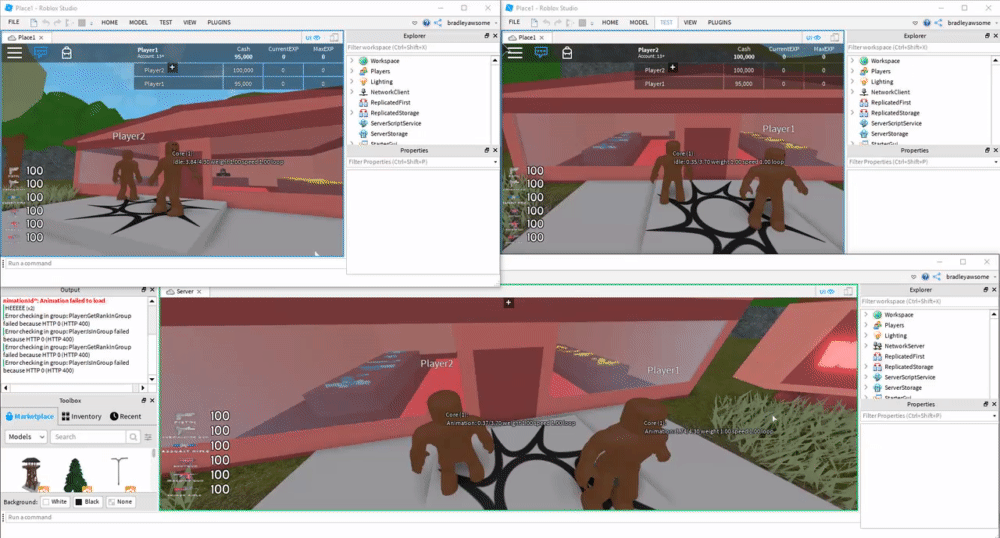1000x538 pixels.
Task: Click the Output panel scroll-down arrow
Action: pyautogui.click(x=152, y=379)
